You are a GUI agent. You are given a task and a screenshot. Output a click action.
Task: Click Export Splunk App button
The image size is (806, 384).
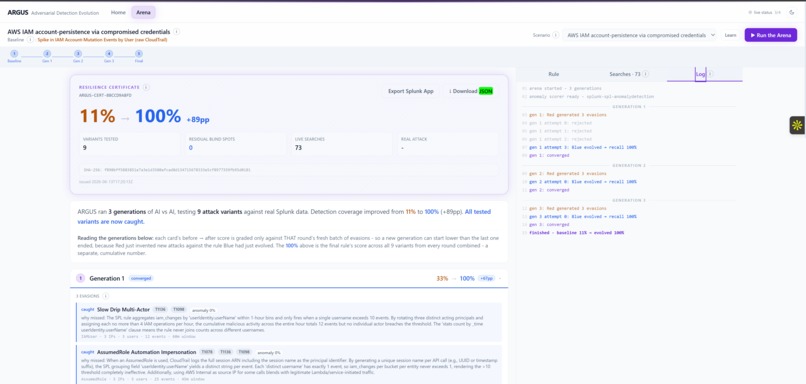(411, 91)
